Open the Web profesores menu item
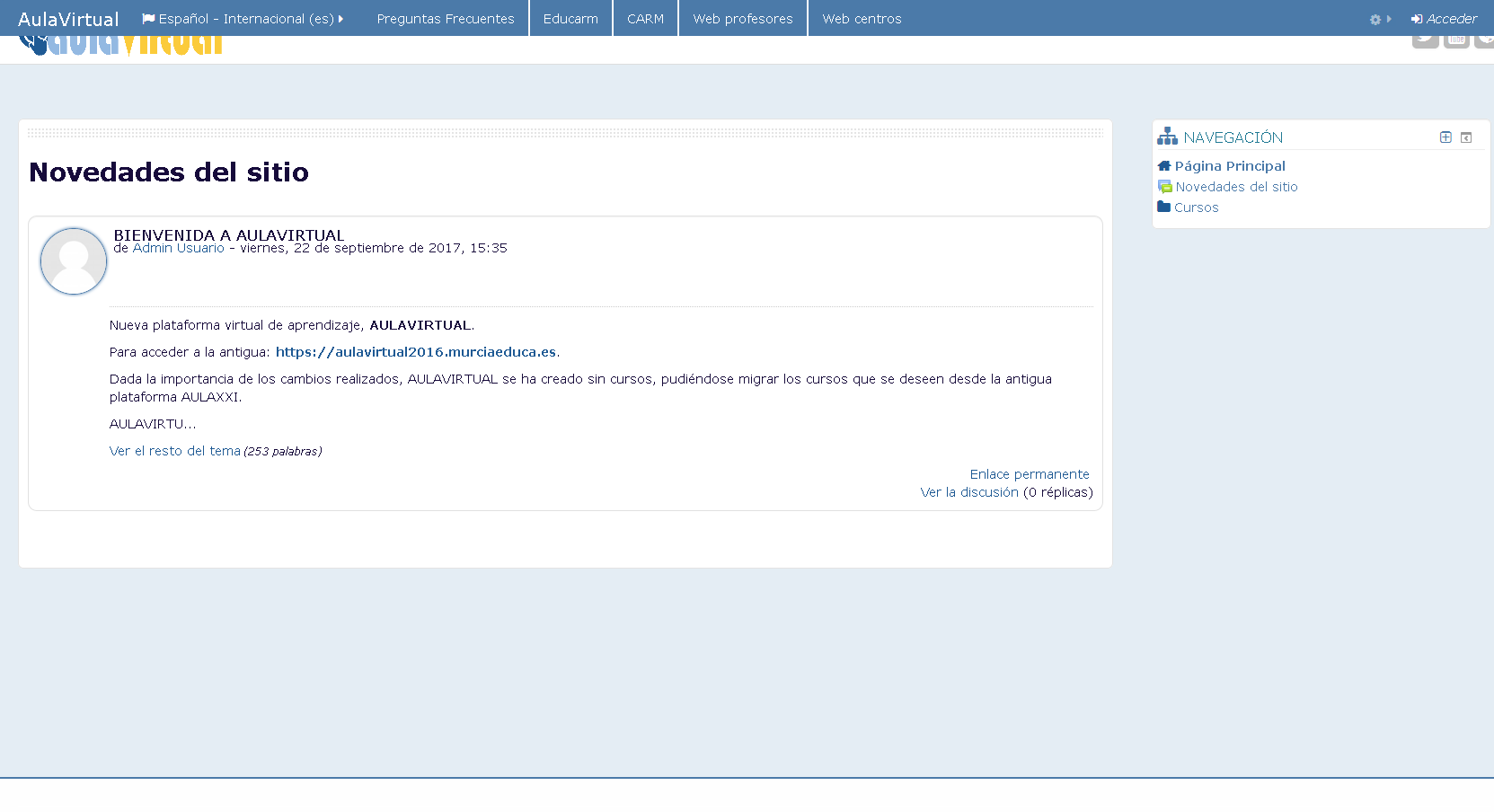The image size is (1494, 812). (743, 19)
